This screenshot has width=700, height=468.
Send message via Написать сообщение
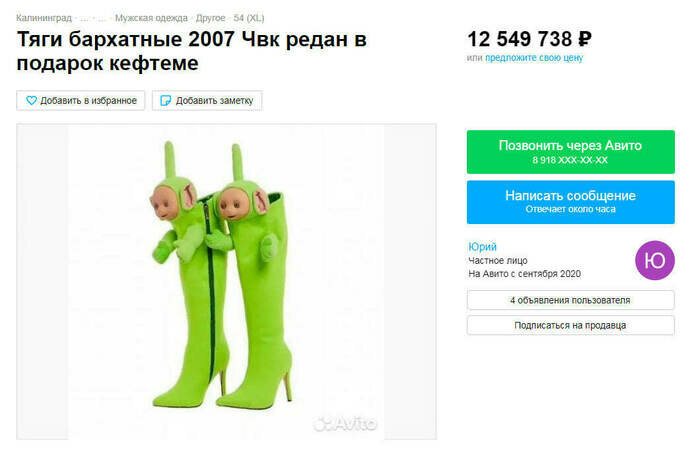point(571,202)
